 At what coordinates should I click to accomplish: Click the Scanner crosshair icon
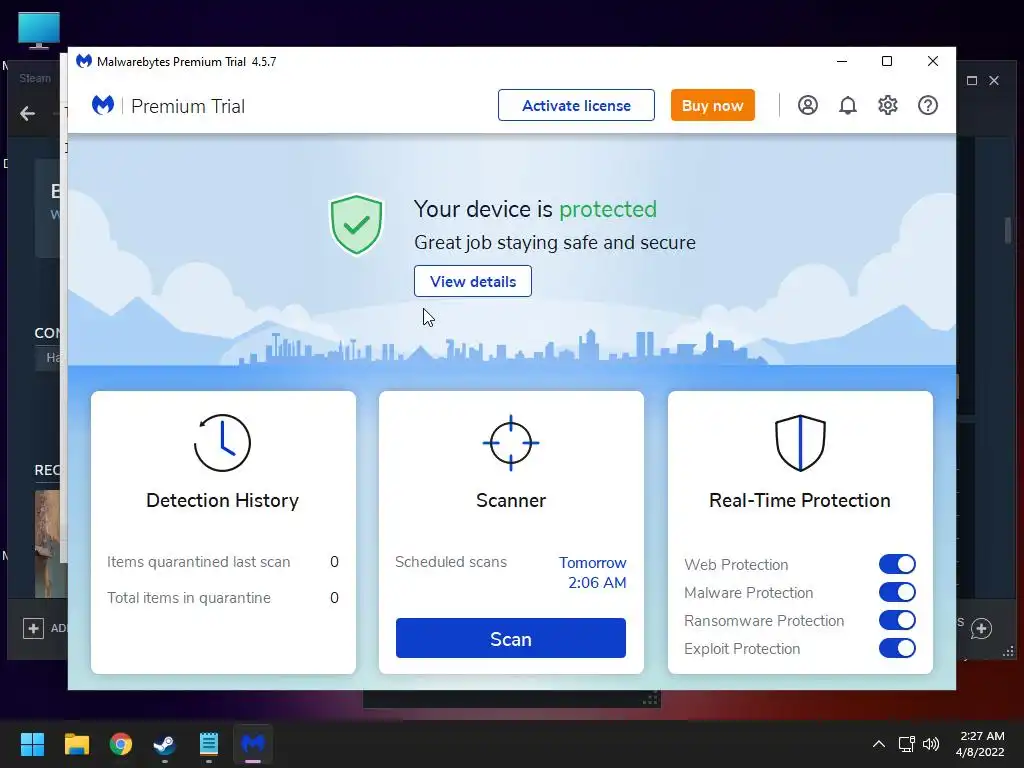click(511, 443)
